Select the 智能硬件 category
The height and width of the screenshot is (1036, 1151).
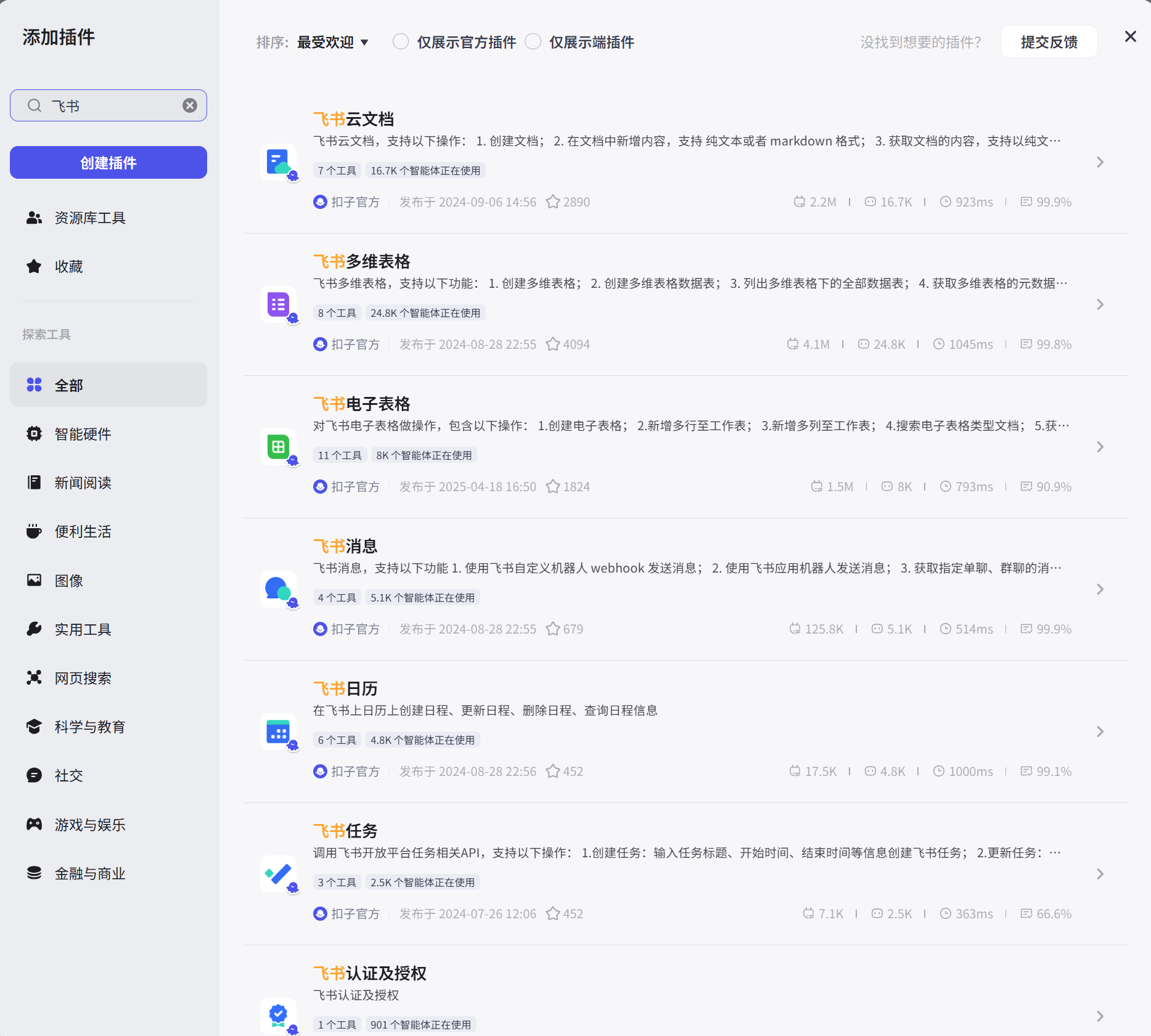pos(109,434)
